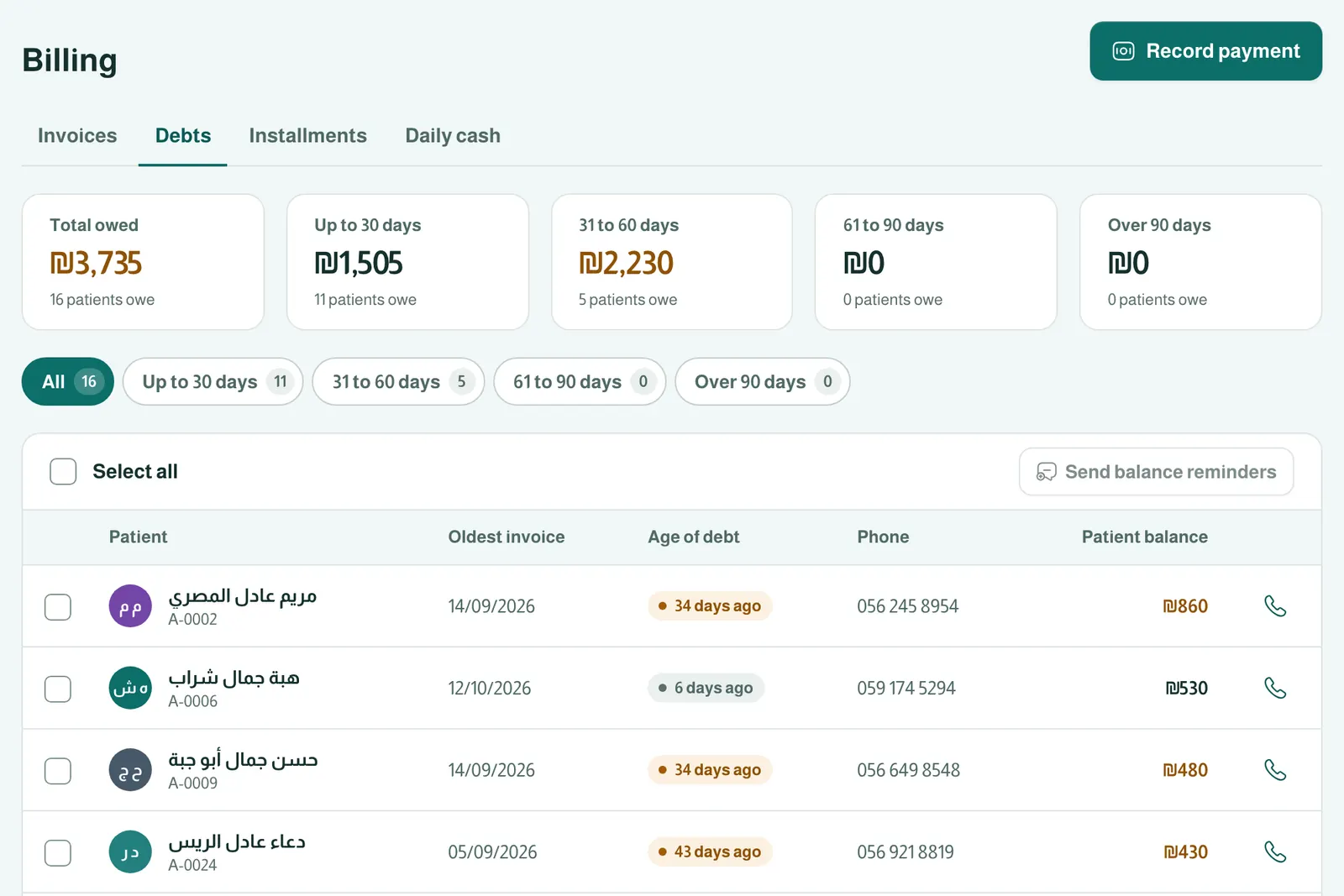Open the Debts tab
Image resolution: width=1344 pixels, height=896 pixels.
pos(183,135)
